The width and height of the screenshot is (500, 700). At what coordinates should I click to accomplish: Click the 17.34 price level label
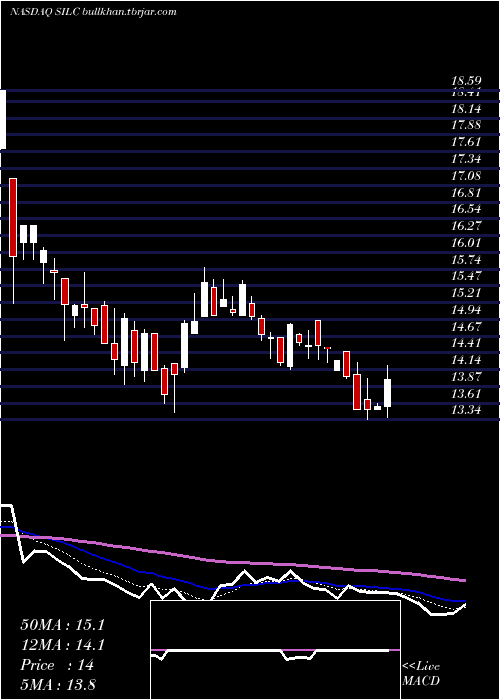click(x=466, y=159)
